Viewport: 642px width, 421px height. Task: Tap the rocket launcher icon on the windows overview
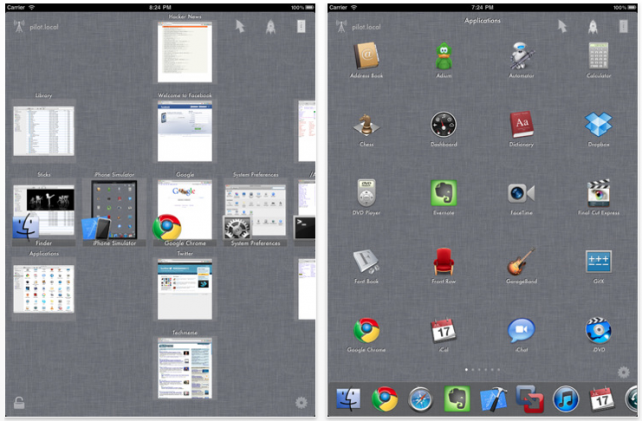271,27
